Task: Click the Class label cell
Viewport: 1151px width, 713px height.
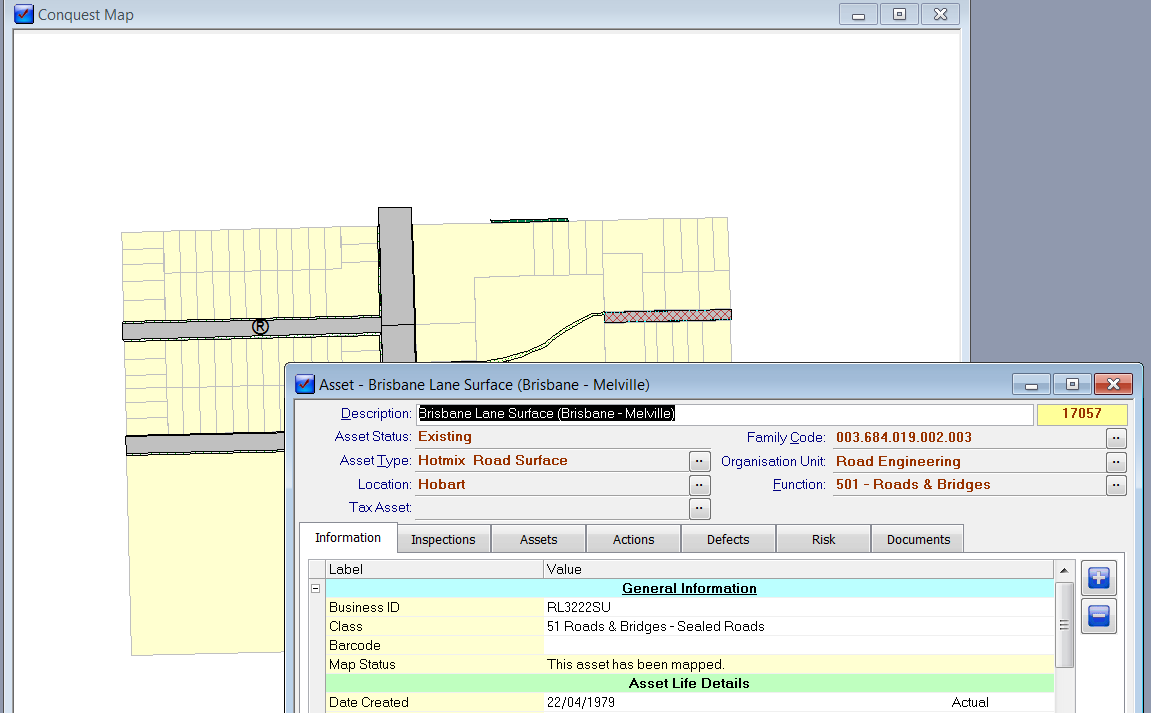Action: click(x=435, y=626)
